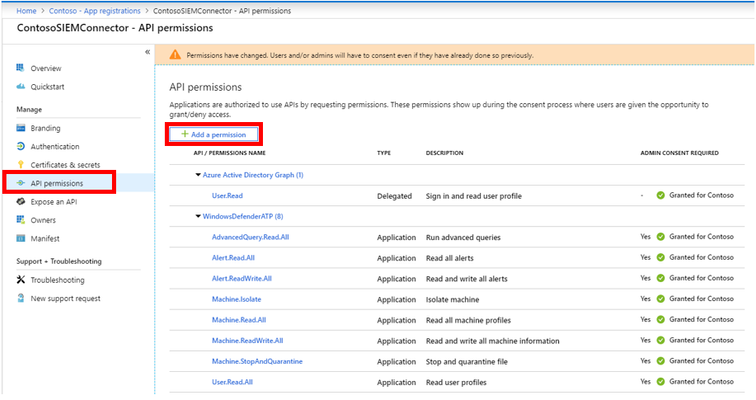The image size is (756, 400).
Task: Open Troubleshooting under Support
Action: coord(57,280)
